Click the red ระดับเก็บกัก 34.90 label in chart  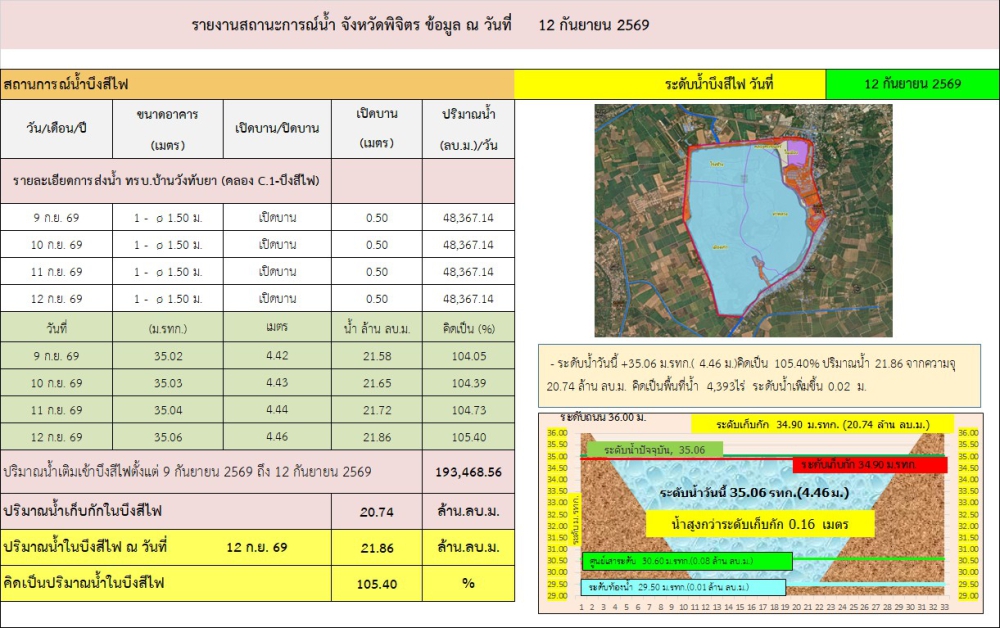[x=869, y=465]
